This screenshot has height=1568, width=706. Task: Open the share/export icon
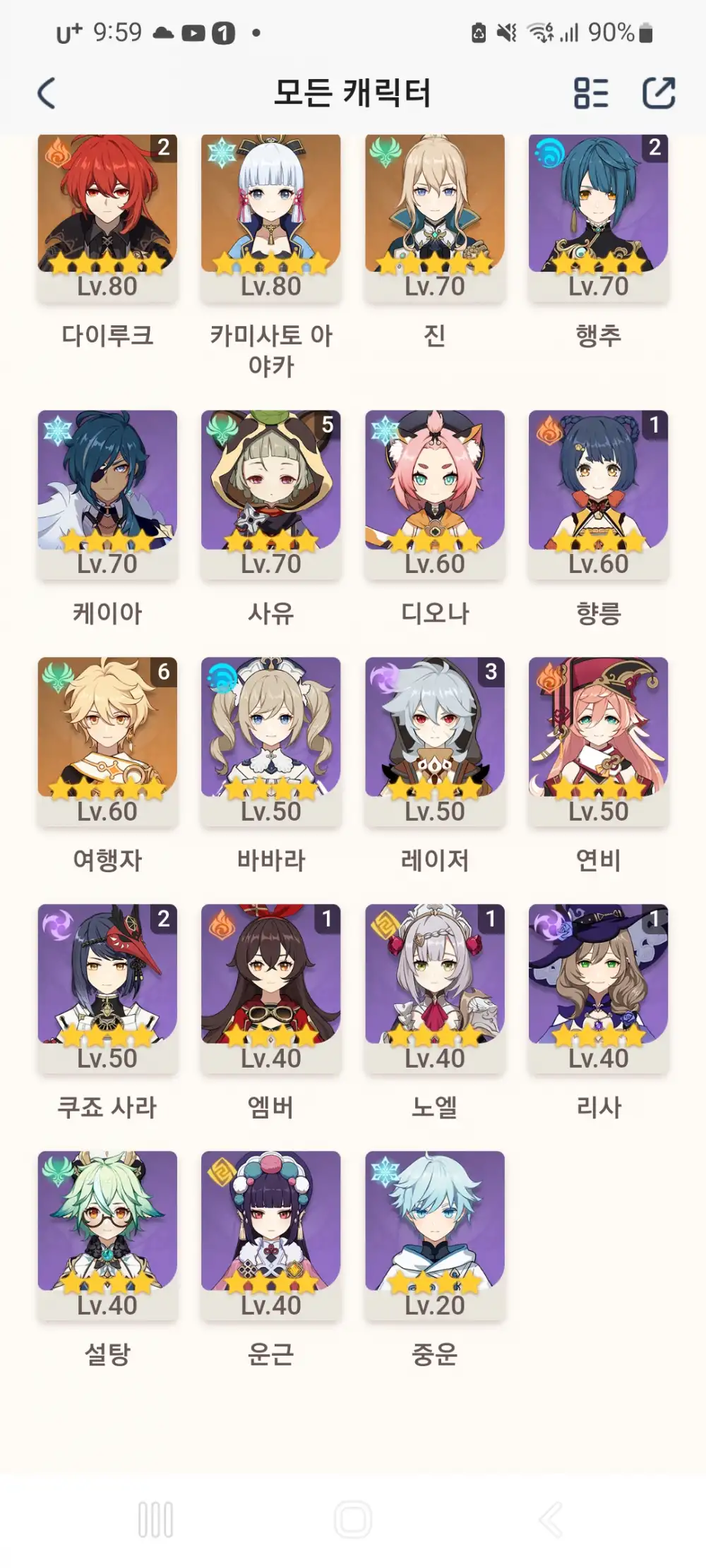(659, 93)
